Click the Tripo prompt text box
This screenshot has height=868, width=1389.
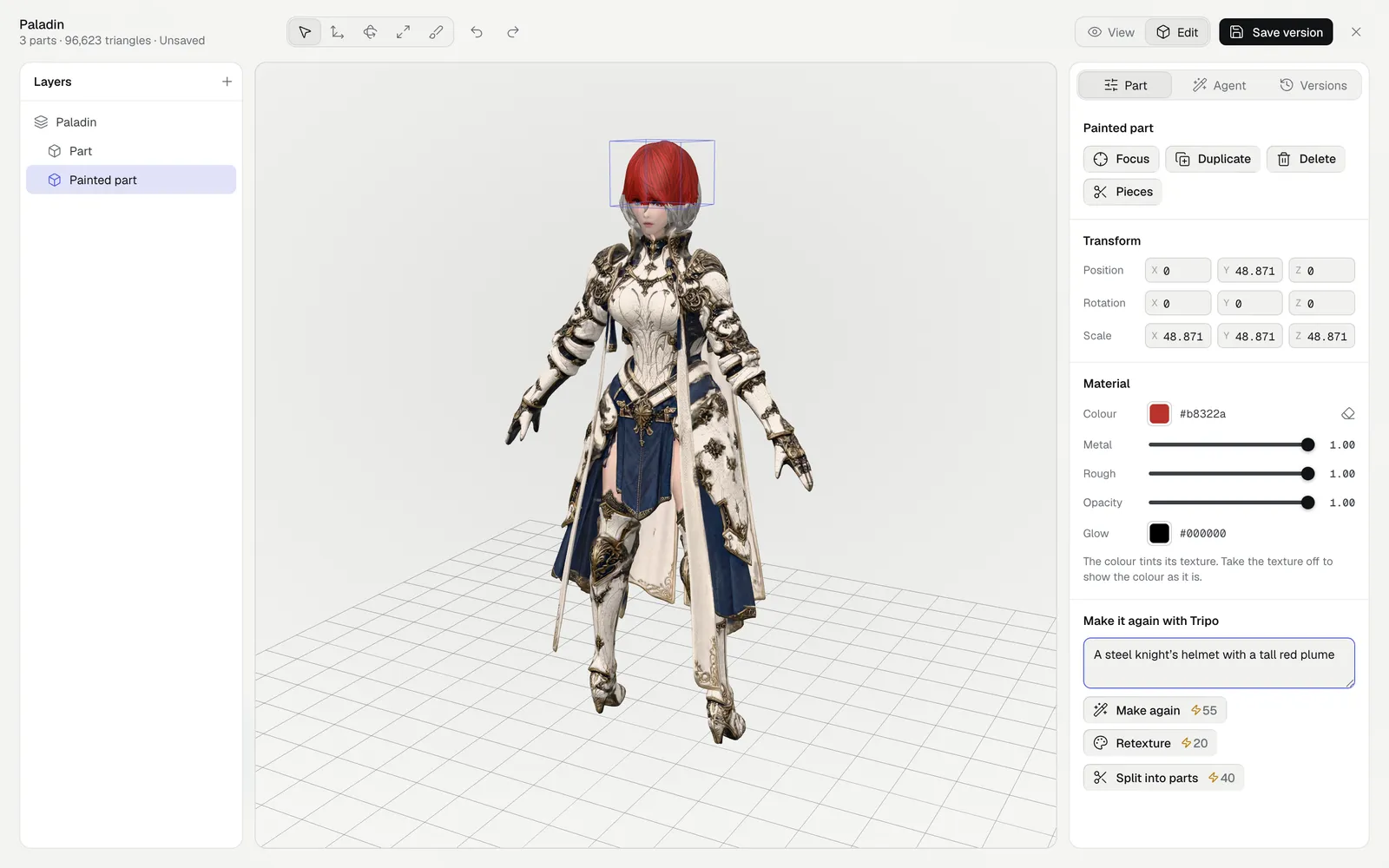(1219, 663)
